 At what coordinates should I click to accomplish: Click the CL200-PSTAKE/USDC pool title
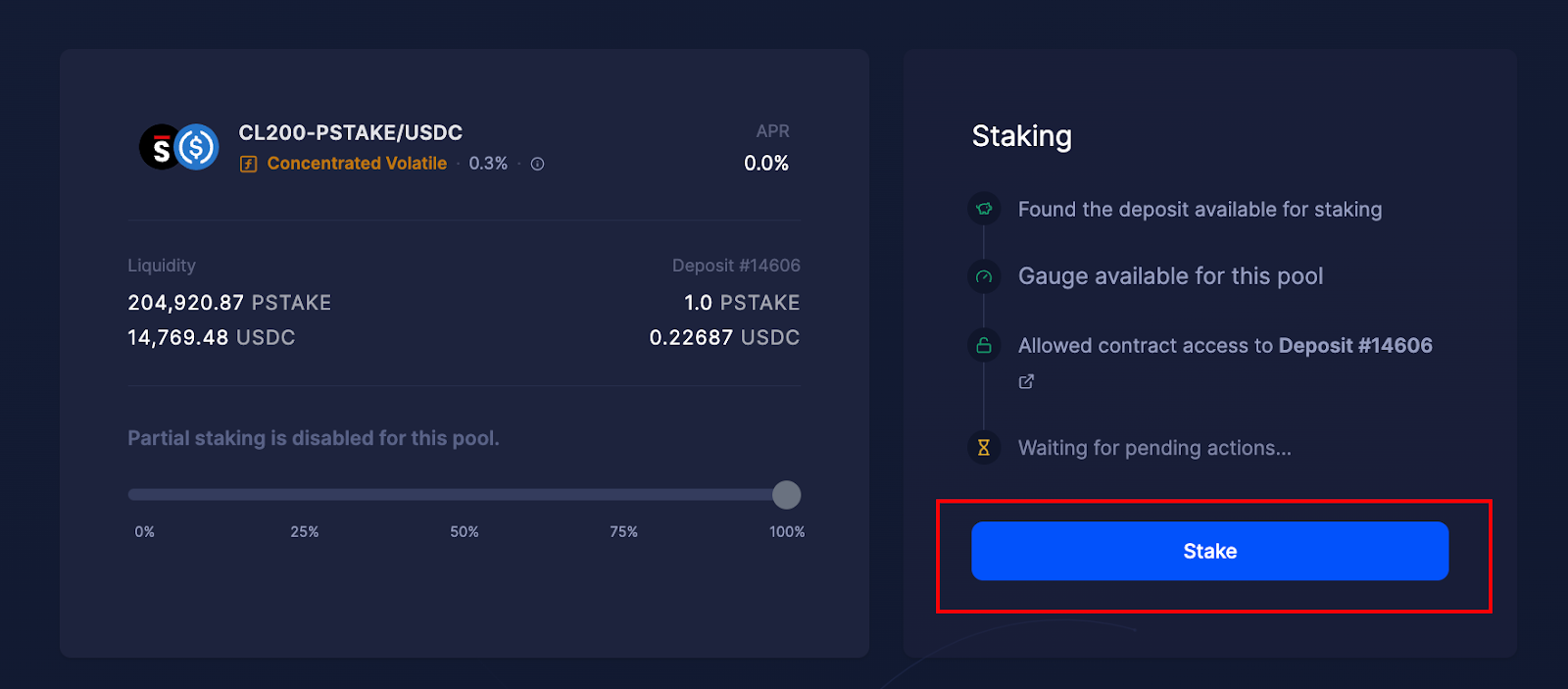coord(351,132)
